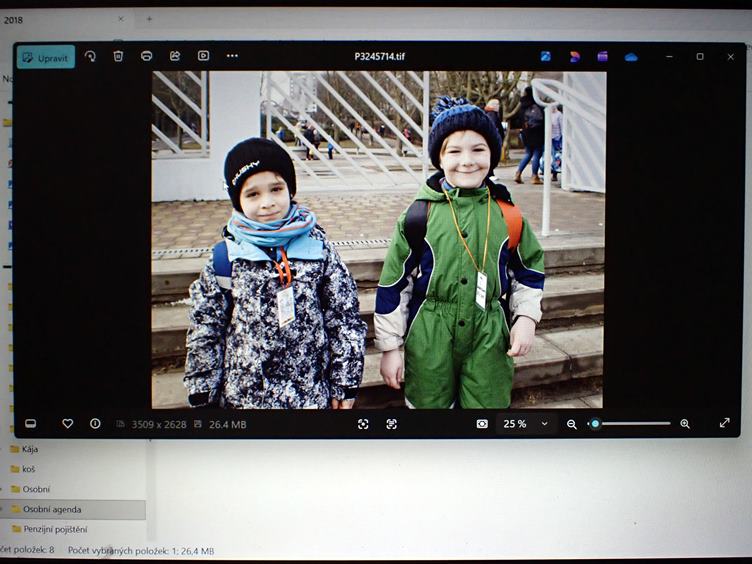Rotate the photo with the rotate icon
This screenshot has height=564, width=752.
(90, 57)
